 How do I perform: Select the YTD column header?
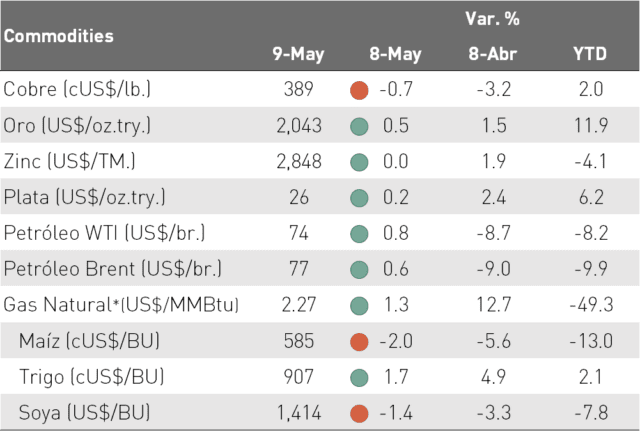[590, 53]
